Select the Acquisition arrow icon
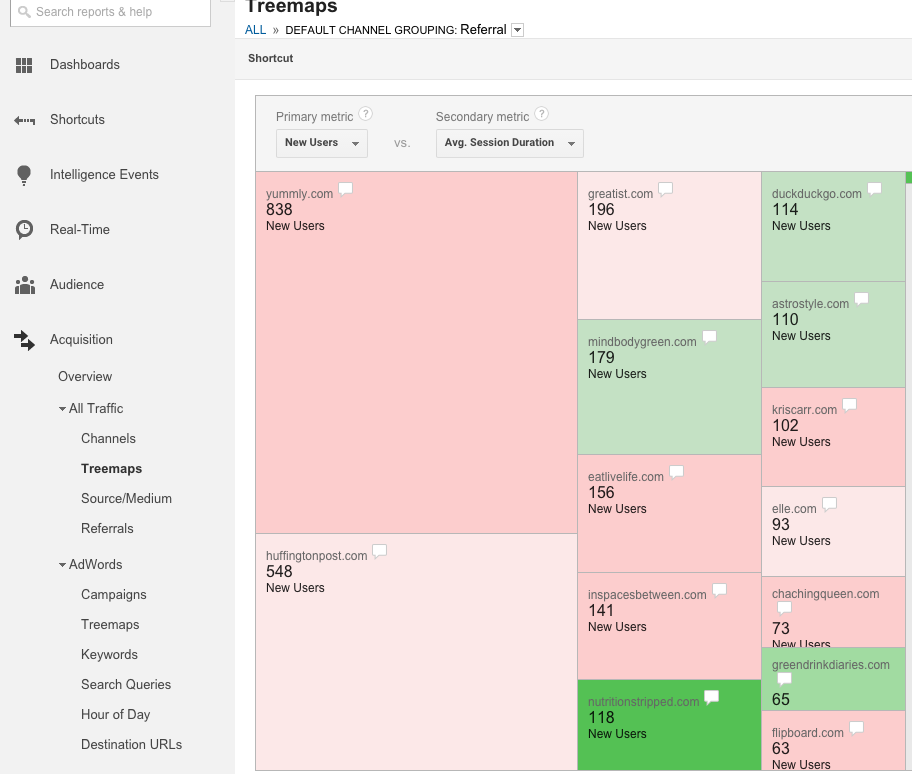This screenshot has height=774, width=912. pos(24,339)
